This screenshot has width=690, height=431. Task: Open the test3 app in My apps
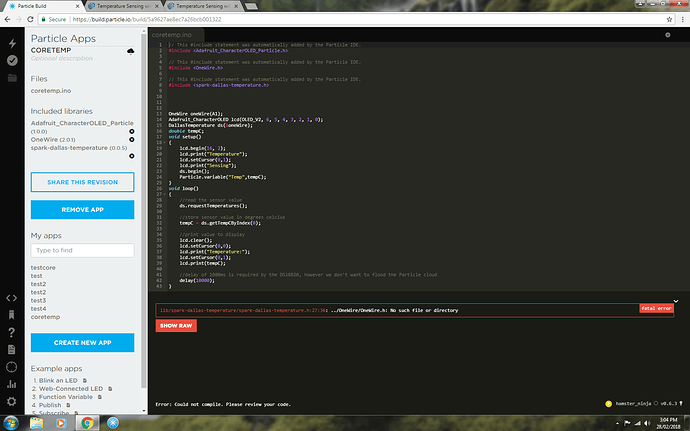pos(38,300)
